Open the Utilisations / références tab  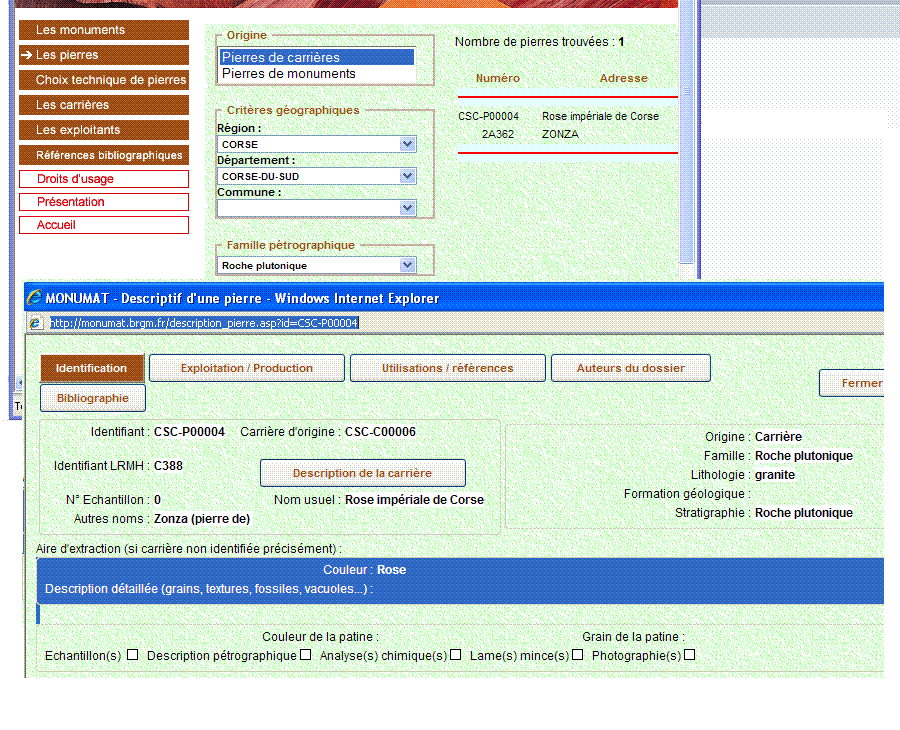click(447, 368)
